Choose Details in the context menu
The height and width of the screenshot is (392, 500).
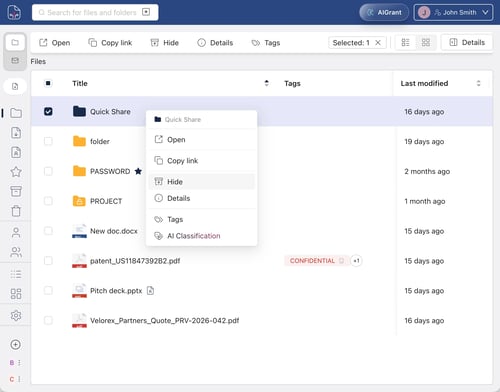202,198
